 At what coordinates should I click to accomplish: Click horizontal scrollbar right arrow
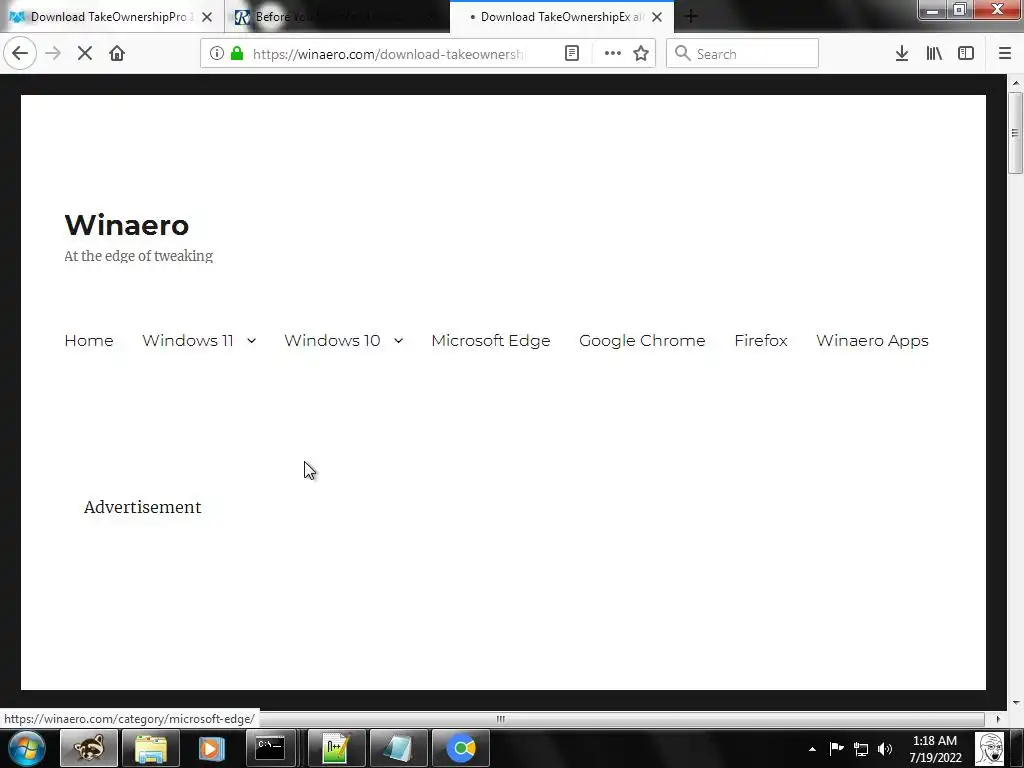click(x=998, y=719)
